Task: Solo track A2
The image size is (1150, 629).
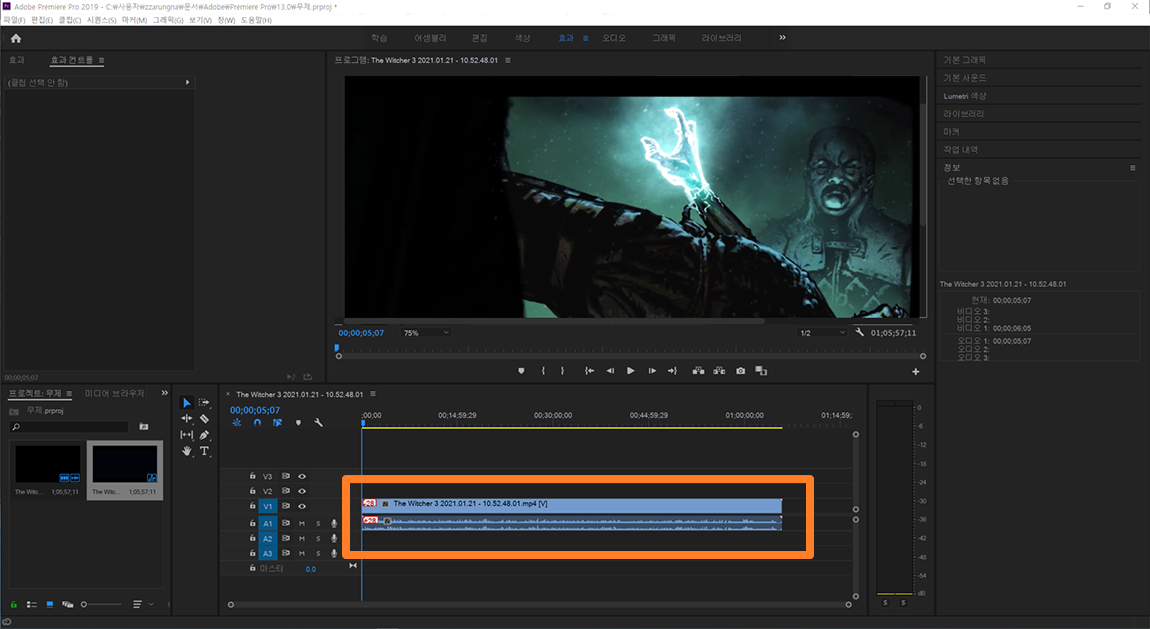Action: tap(318, 539)
